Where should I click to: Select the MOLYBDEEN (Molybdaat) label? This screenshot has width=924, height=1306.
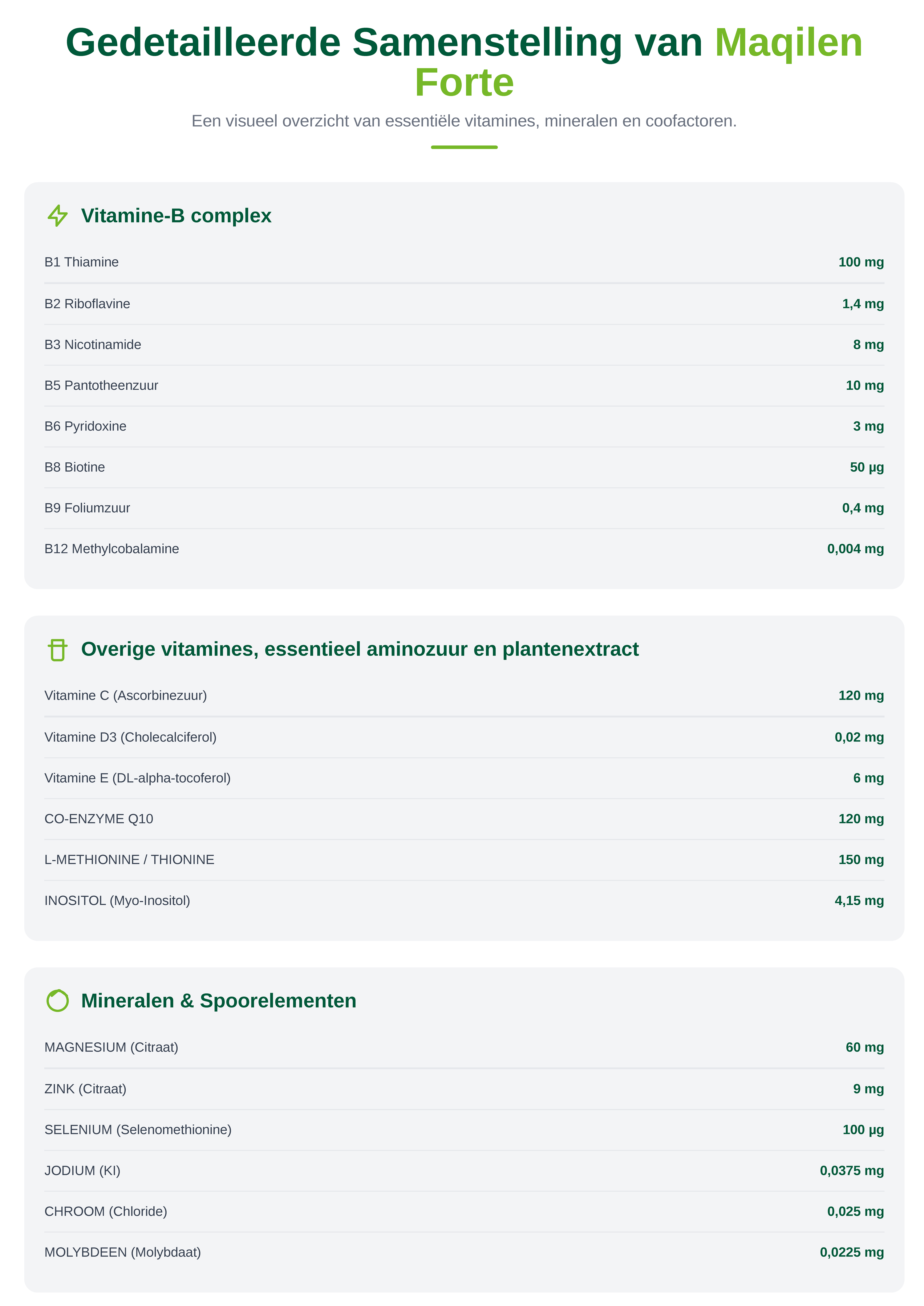click(122, 1252)
